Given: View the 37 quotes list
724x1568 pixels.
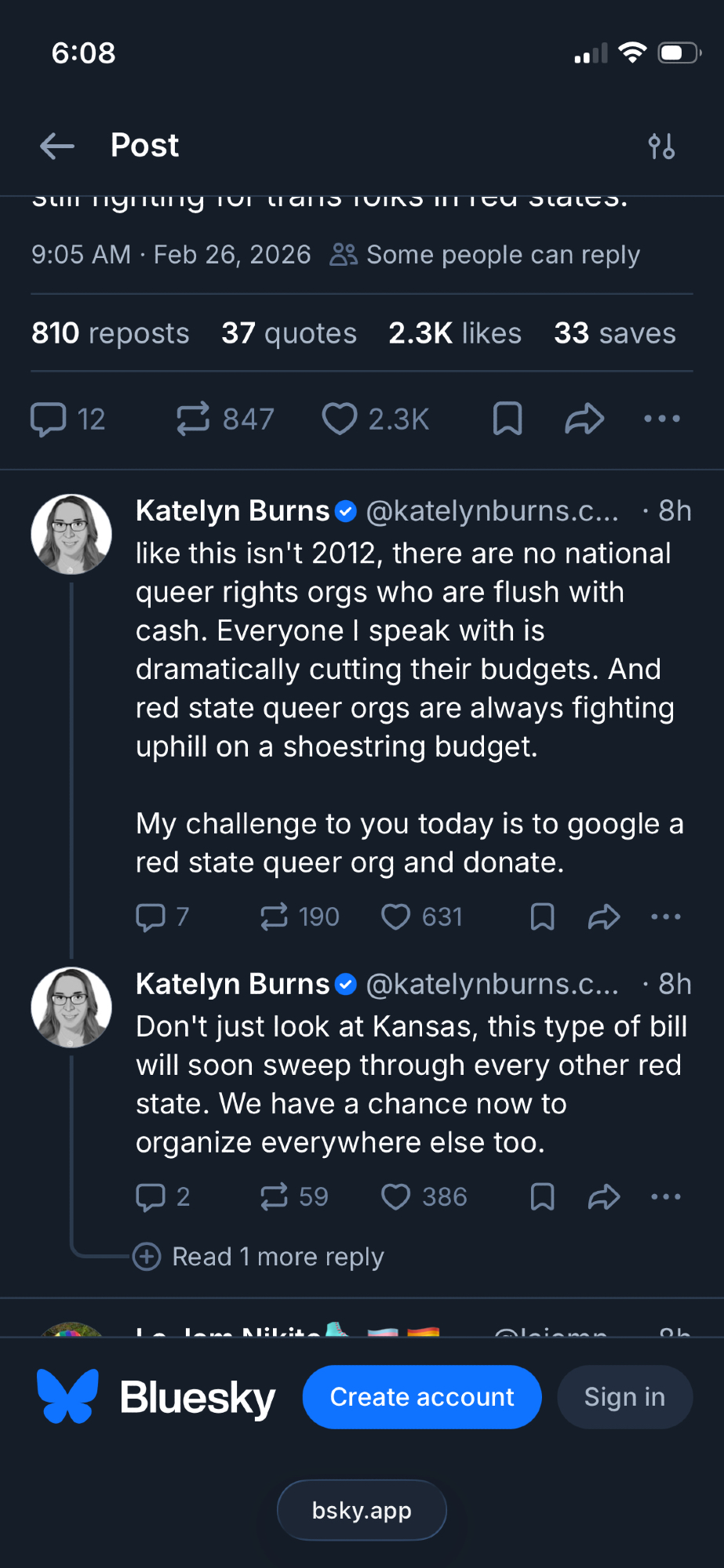Looking at the screenshot, I should [289, 333].
